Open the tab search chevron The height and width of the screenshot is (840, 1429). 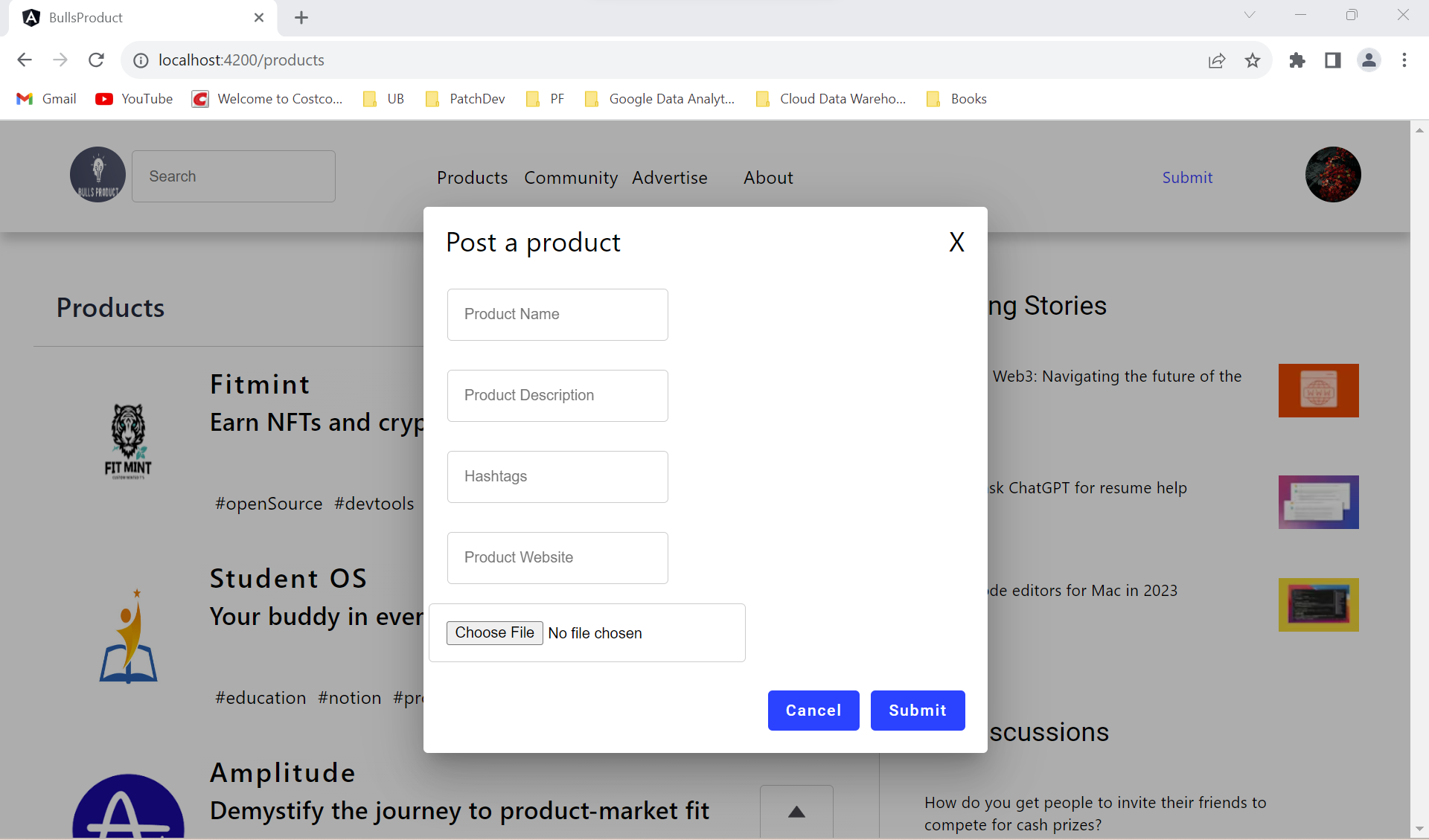(x=1250, y=15)
